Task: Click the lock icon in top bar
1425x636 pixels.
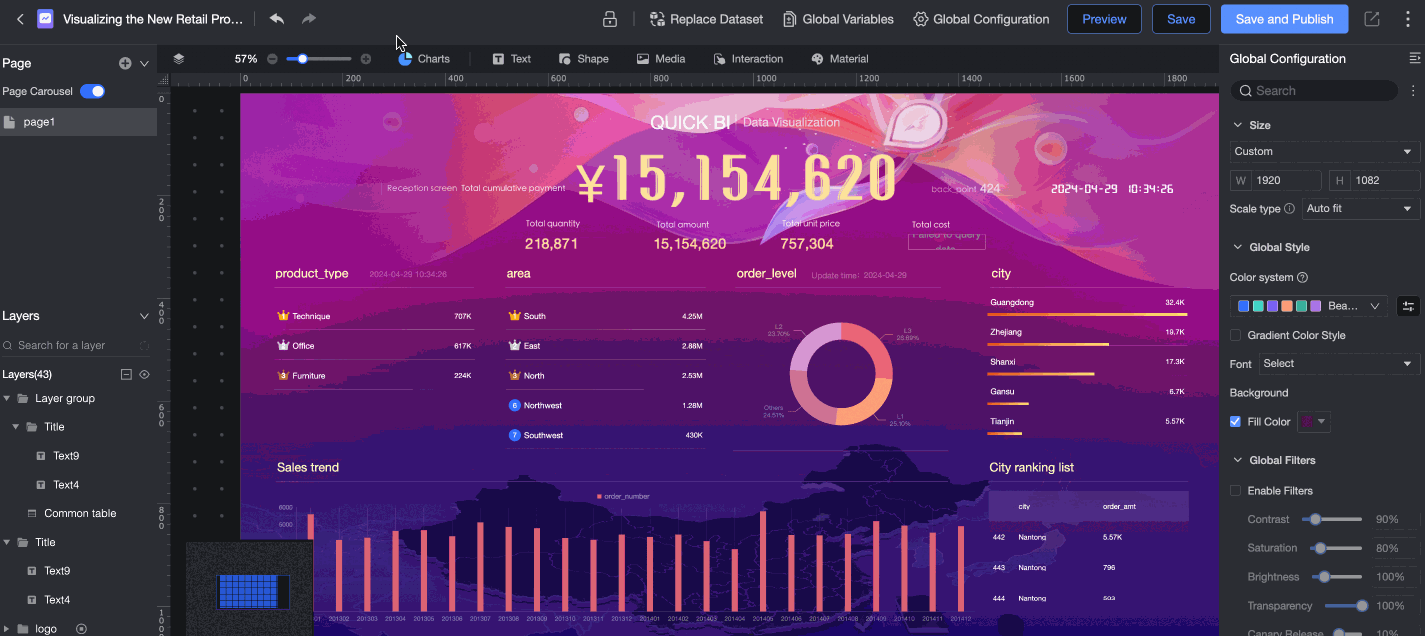Action: click(609, 19)
